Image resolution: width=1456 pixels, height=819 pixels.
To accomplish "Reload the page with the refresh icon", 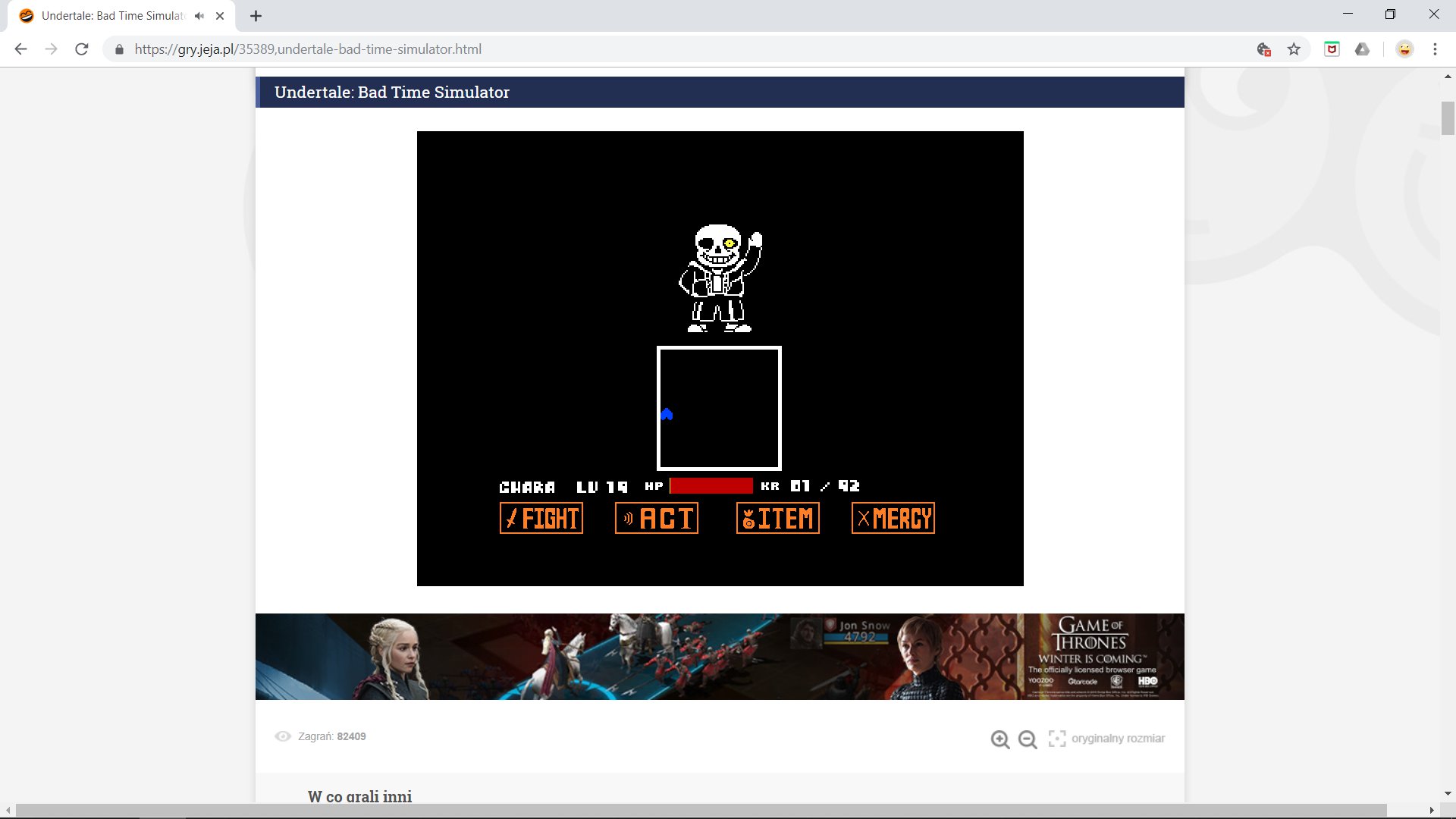I will point(81,49).
